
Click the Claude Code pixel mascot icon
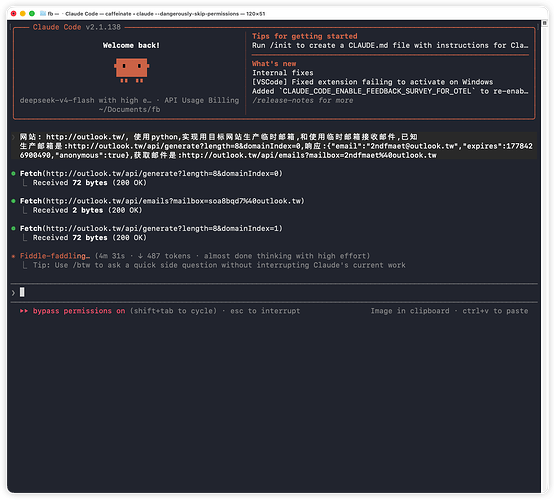pos(131,71)
